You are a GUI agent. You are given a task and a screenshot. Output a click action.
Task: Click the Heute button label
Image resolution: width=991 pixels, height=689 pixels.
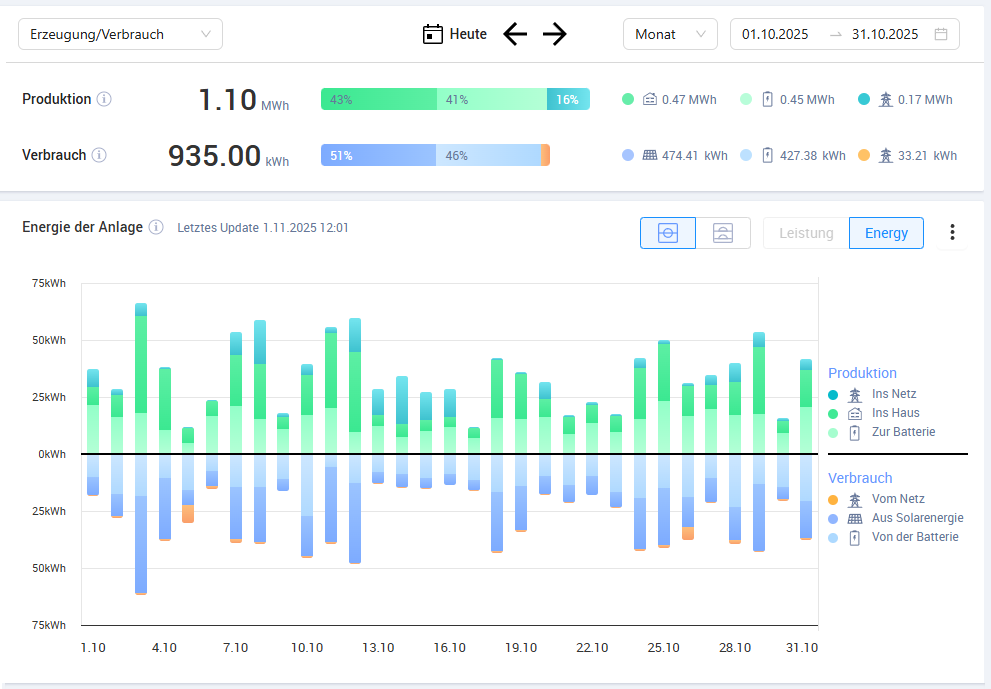tap(468, 34)
